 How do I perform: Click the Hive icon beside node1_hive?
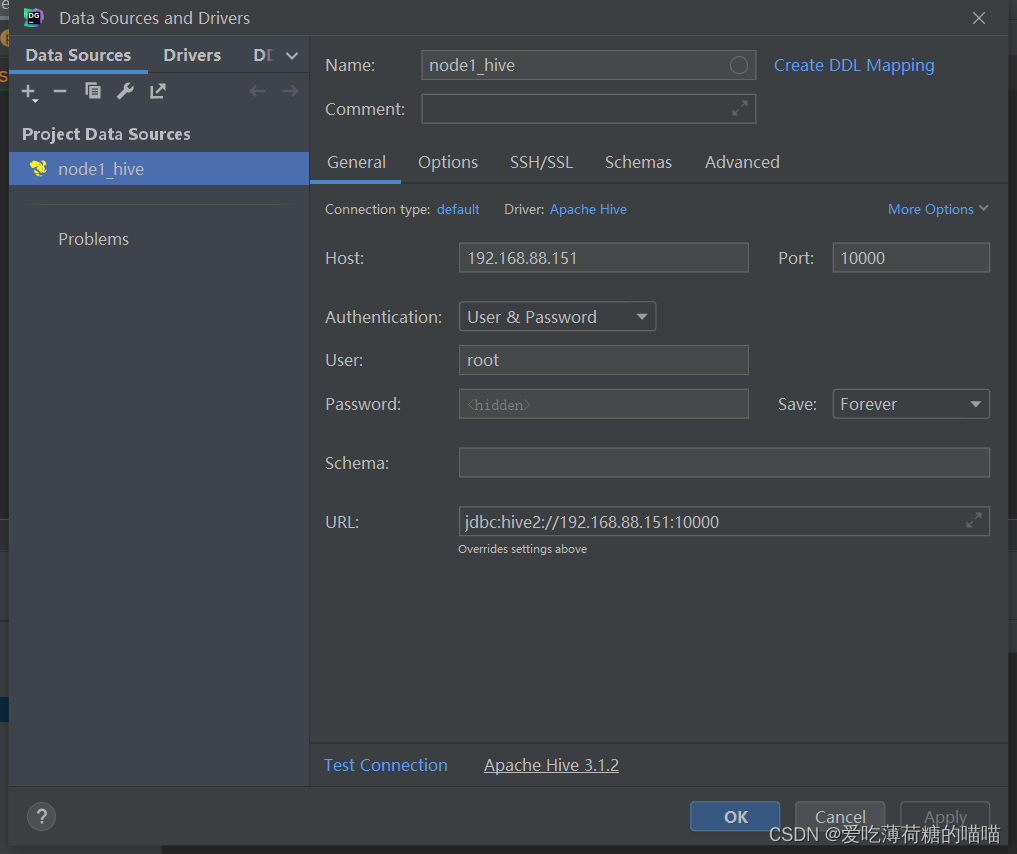point(38,169)
